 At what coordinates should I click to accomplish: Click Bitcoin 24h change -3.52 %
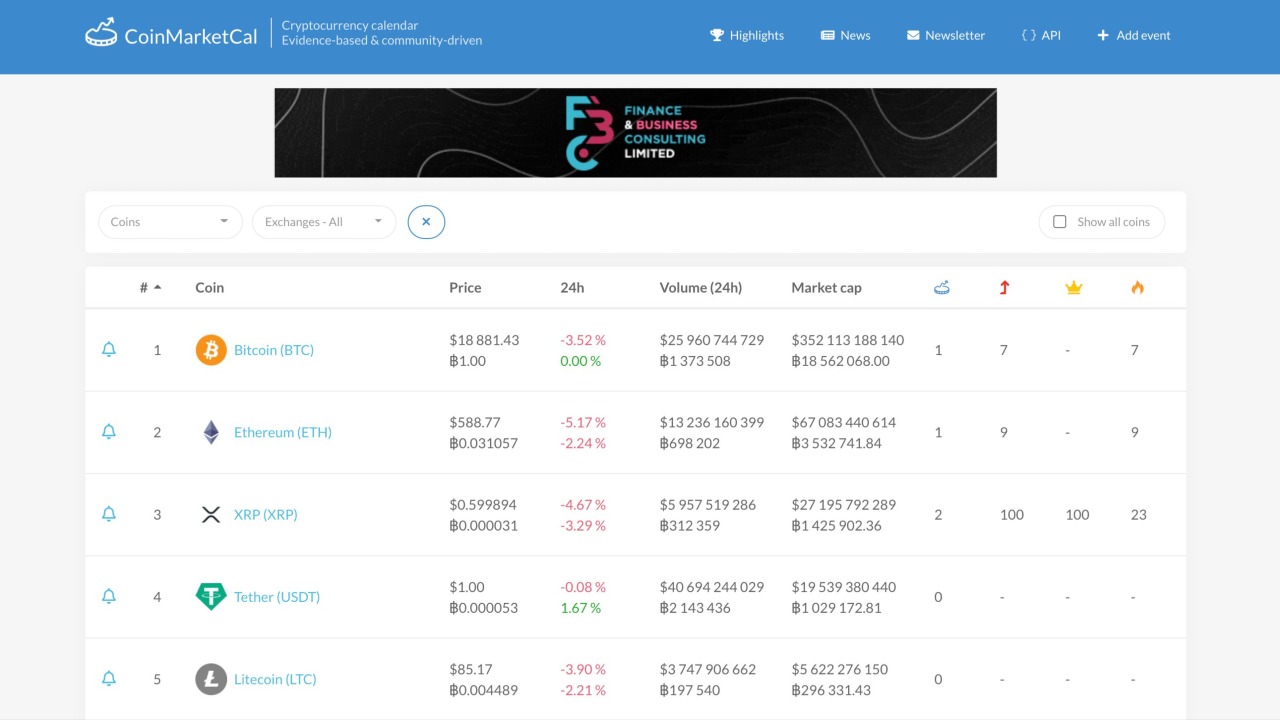tap(583, 340)
